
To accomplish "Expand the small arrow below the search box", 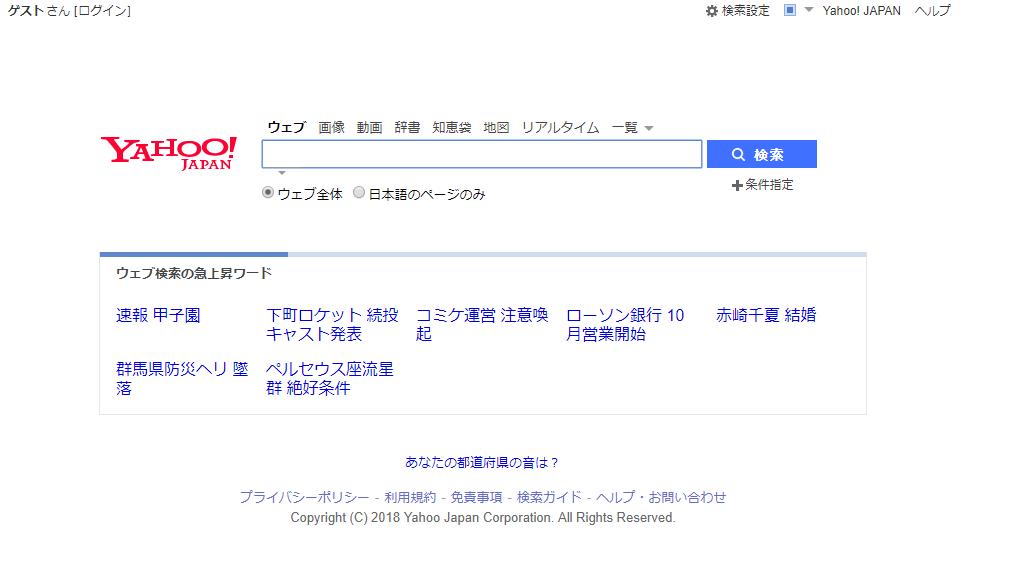I will 282,173.
